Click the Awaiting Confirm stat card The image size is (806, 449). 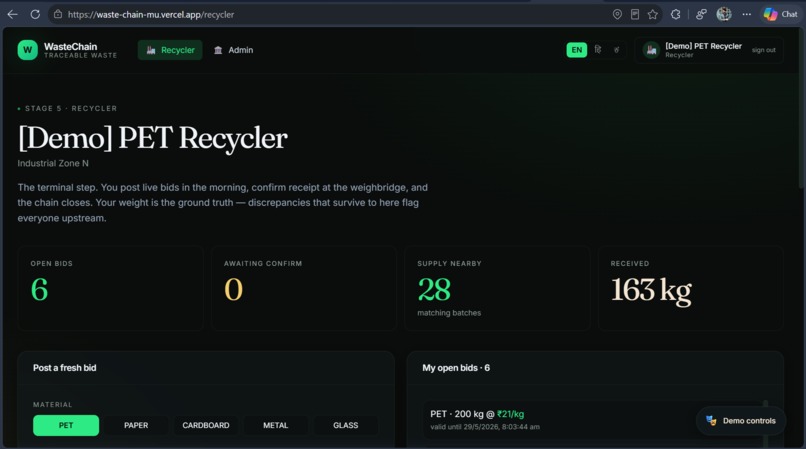coord(304,288)
